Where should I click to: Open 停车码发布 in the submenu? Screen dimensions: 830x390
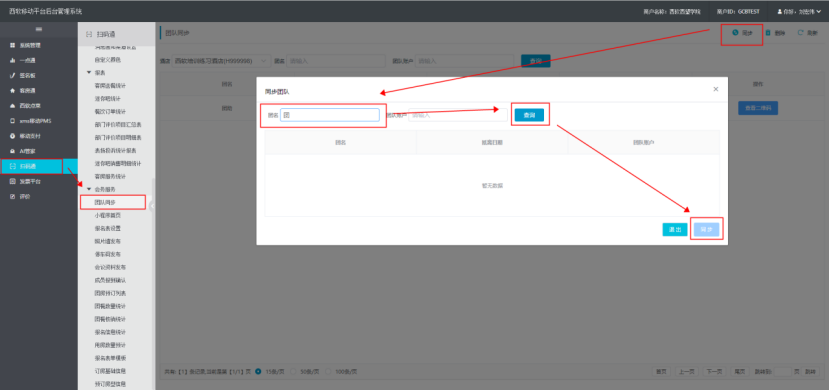[108, 254]
